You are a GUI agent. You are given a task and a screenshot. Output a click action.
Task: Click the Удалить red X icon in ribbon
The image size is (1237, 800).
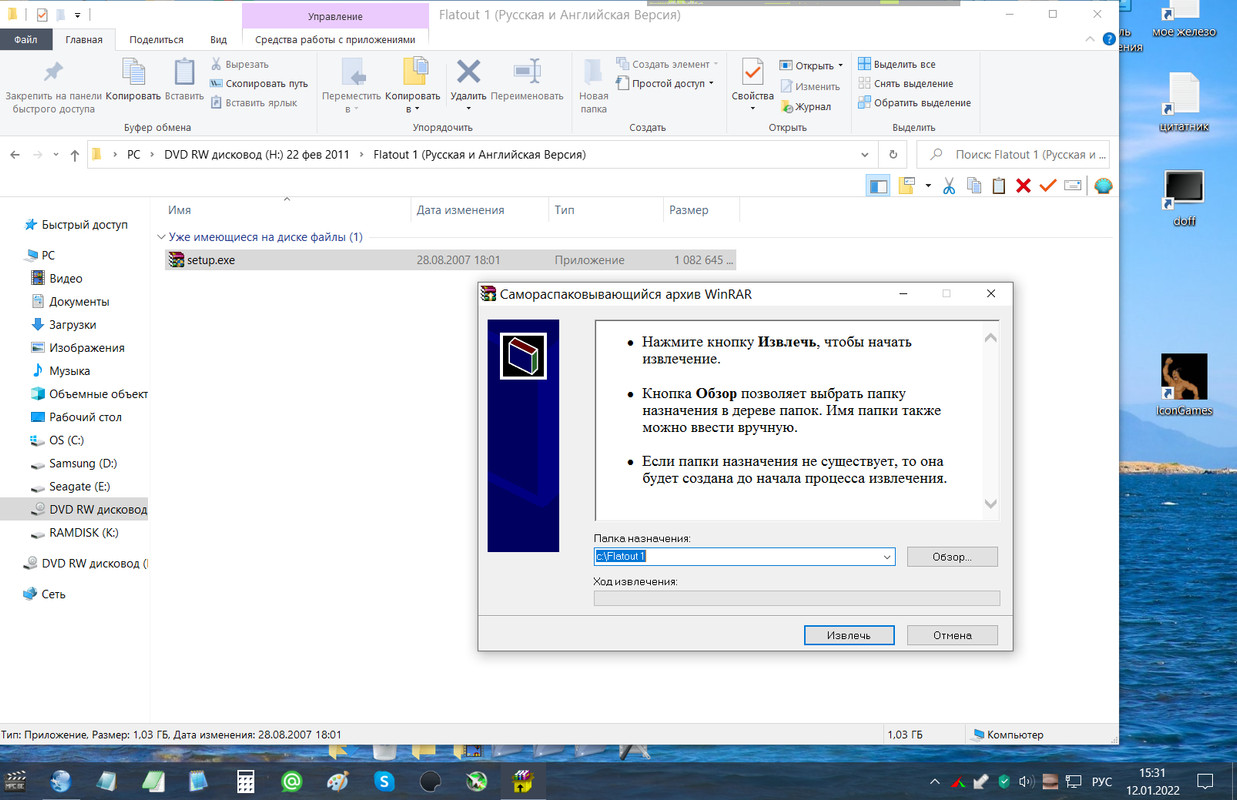point(468,71)
